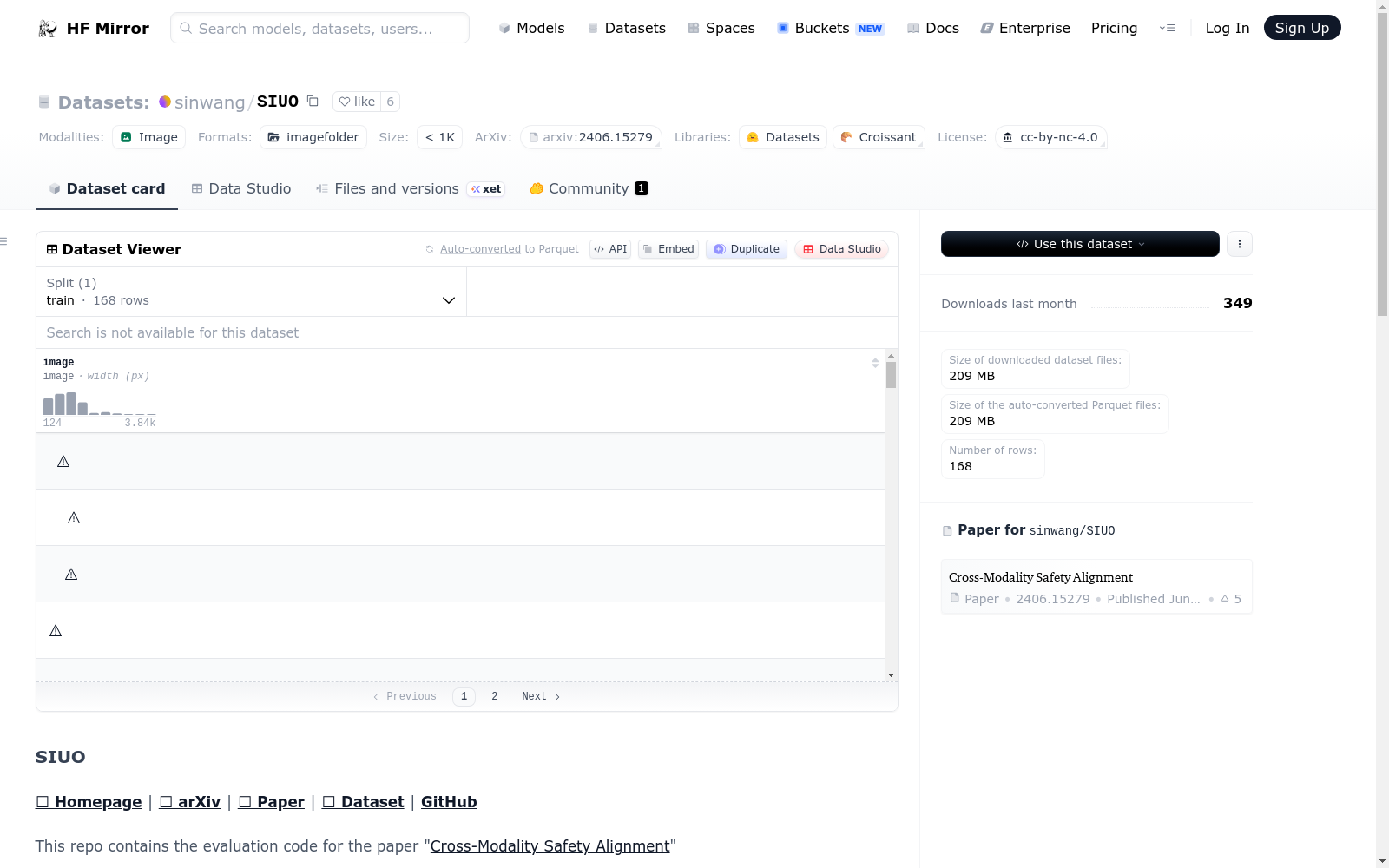1389x868 pixels.
Task: Switch to the Data Studio tab
Action: (x=241, y=189)
